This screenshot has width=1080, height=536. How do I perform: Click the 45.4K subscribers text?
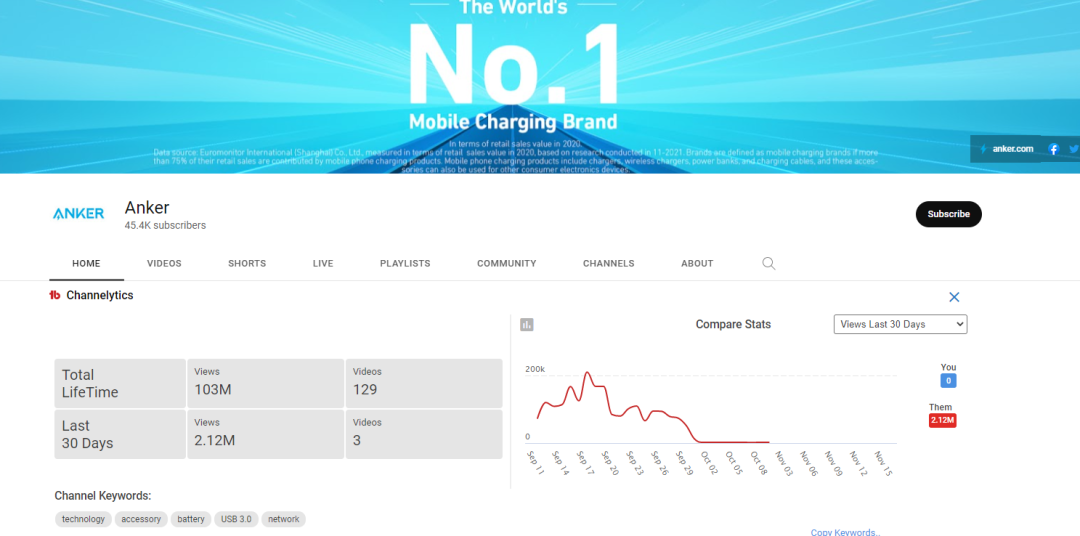point(165,225)
